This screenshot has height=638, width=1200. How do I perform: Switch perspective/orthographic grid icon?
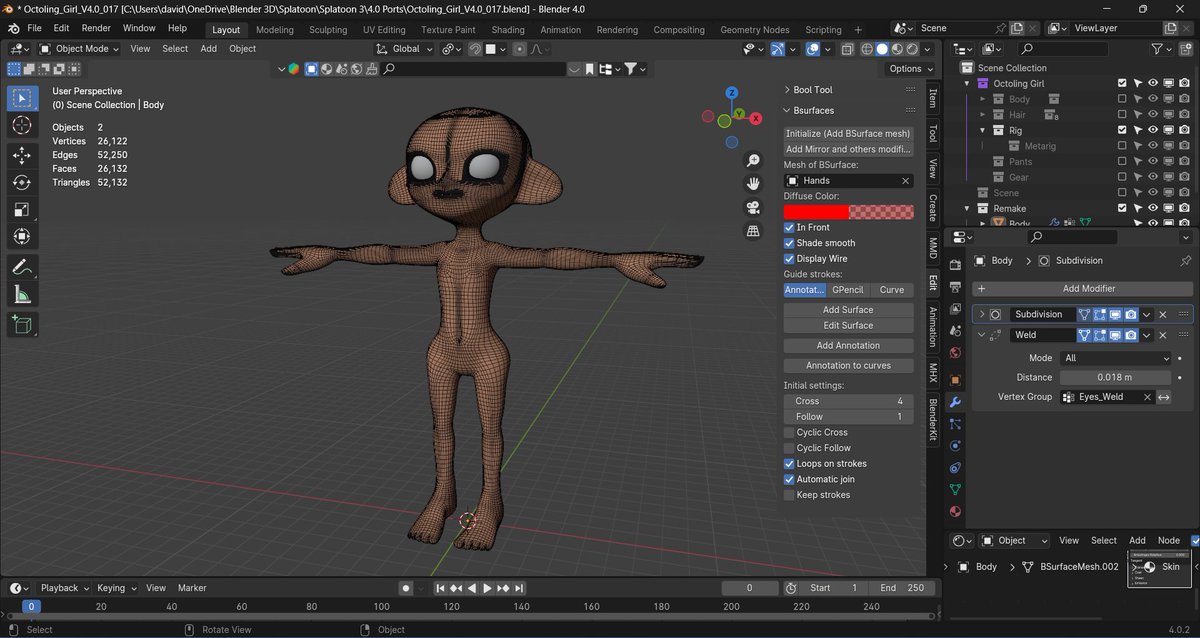(x=753, y=231)
